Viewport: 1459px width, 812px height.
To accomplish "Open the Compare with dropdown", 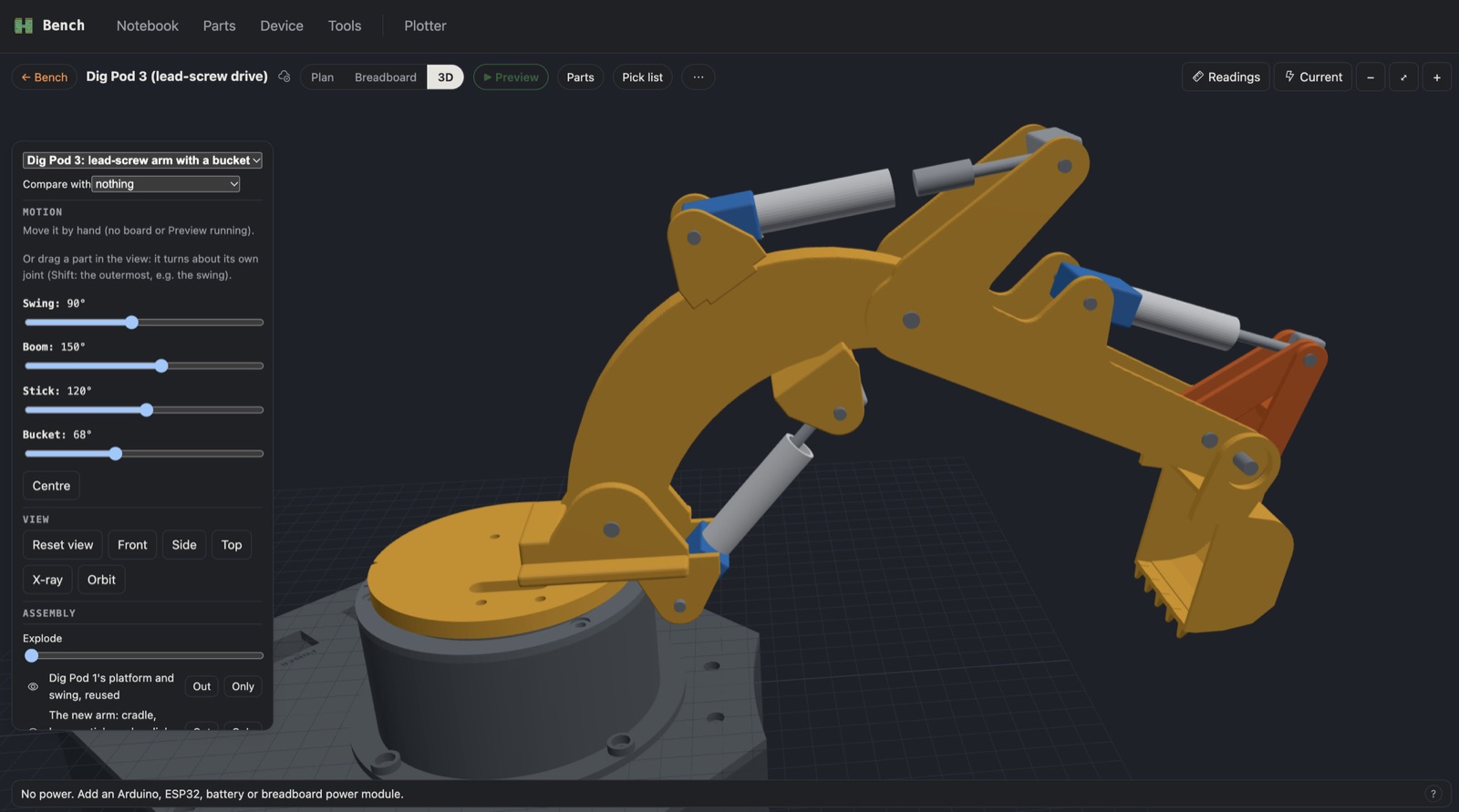I will [166, 184].
